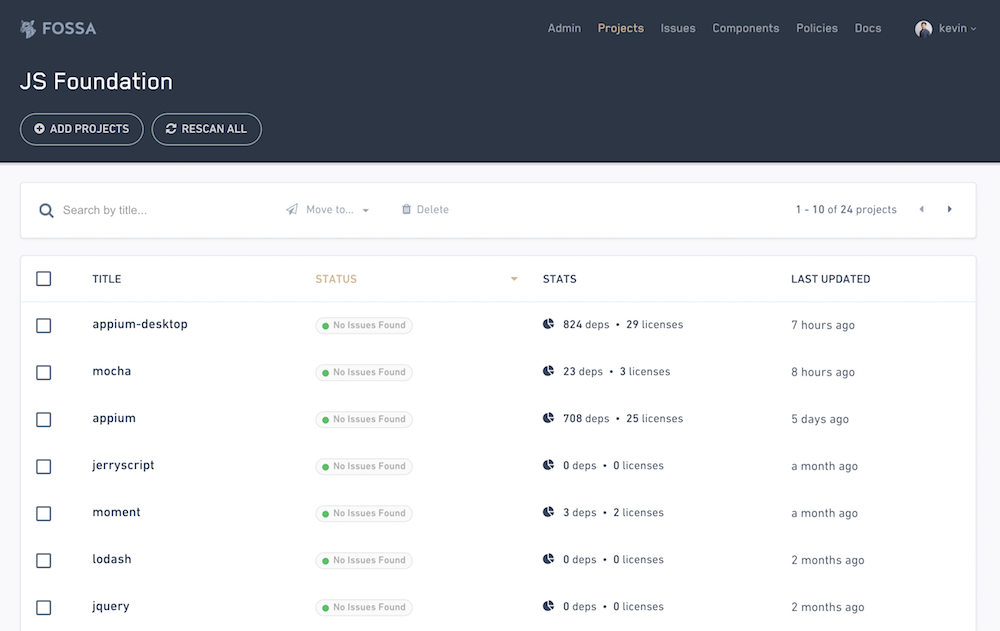The image size is (1000, 631).
Task: Toggle the select-all projects checkbox
Action: (x=43, y=279)
